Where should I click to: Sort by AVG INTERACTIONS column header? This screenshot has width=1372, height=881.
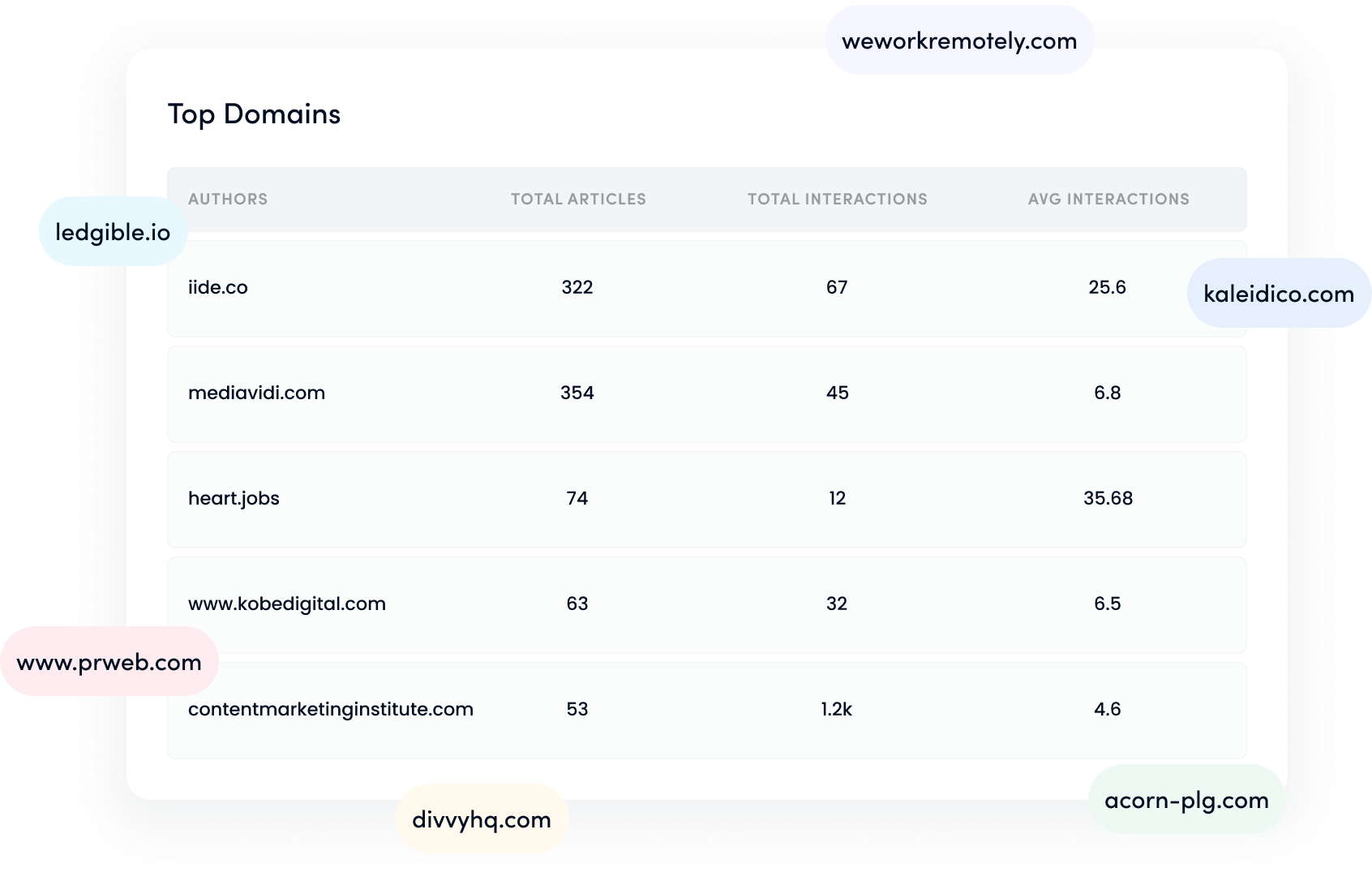tap(1108, 199)
